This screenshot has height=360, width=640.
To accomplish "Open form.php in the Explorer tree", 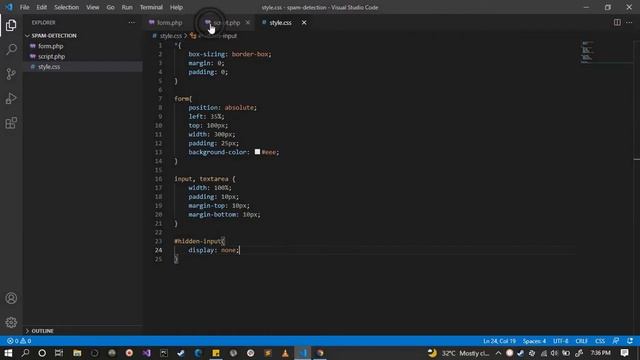I will point(51,46).
